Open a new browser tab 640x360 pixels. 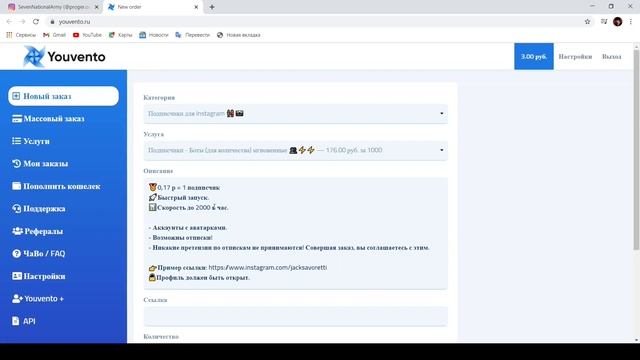(212, 7)
